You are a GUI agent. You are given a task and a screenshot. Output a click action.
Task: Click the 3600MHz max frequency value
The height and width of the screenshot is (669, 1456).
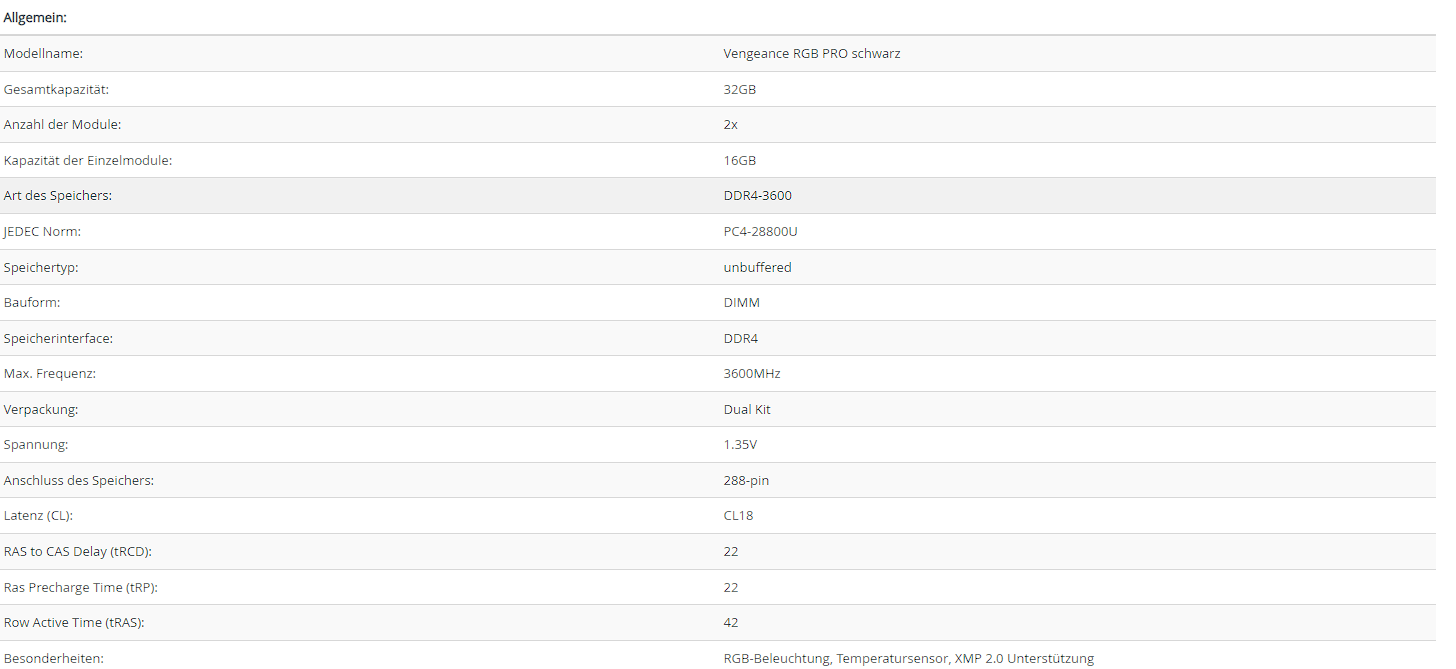[751, 373]
